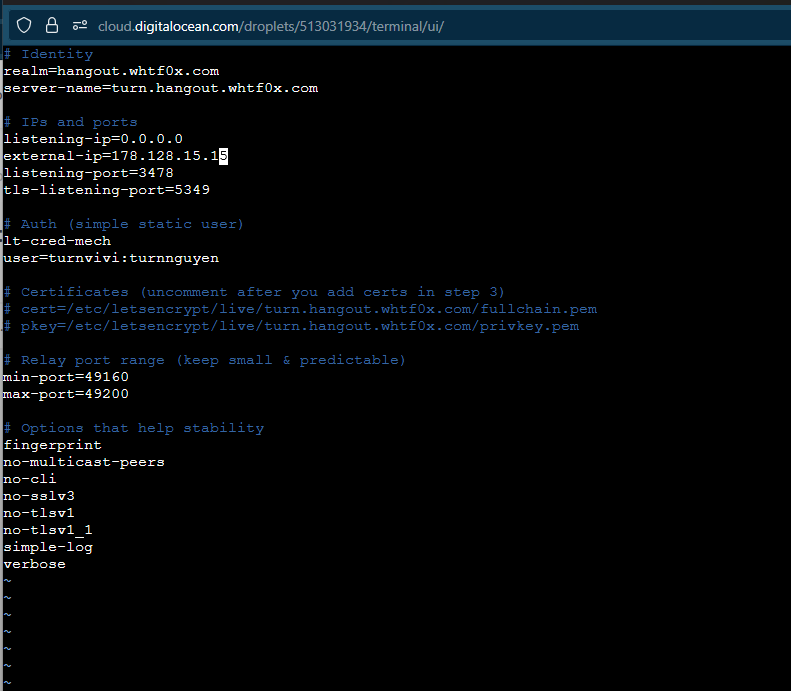
Task: Click the tracking protection shield icon
Action: pos(24,25)
